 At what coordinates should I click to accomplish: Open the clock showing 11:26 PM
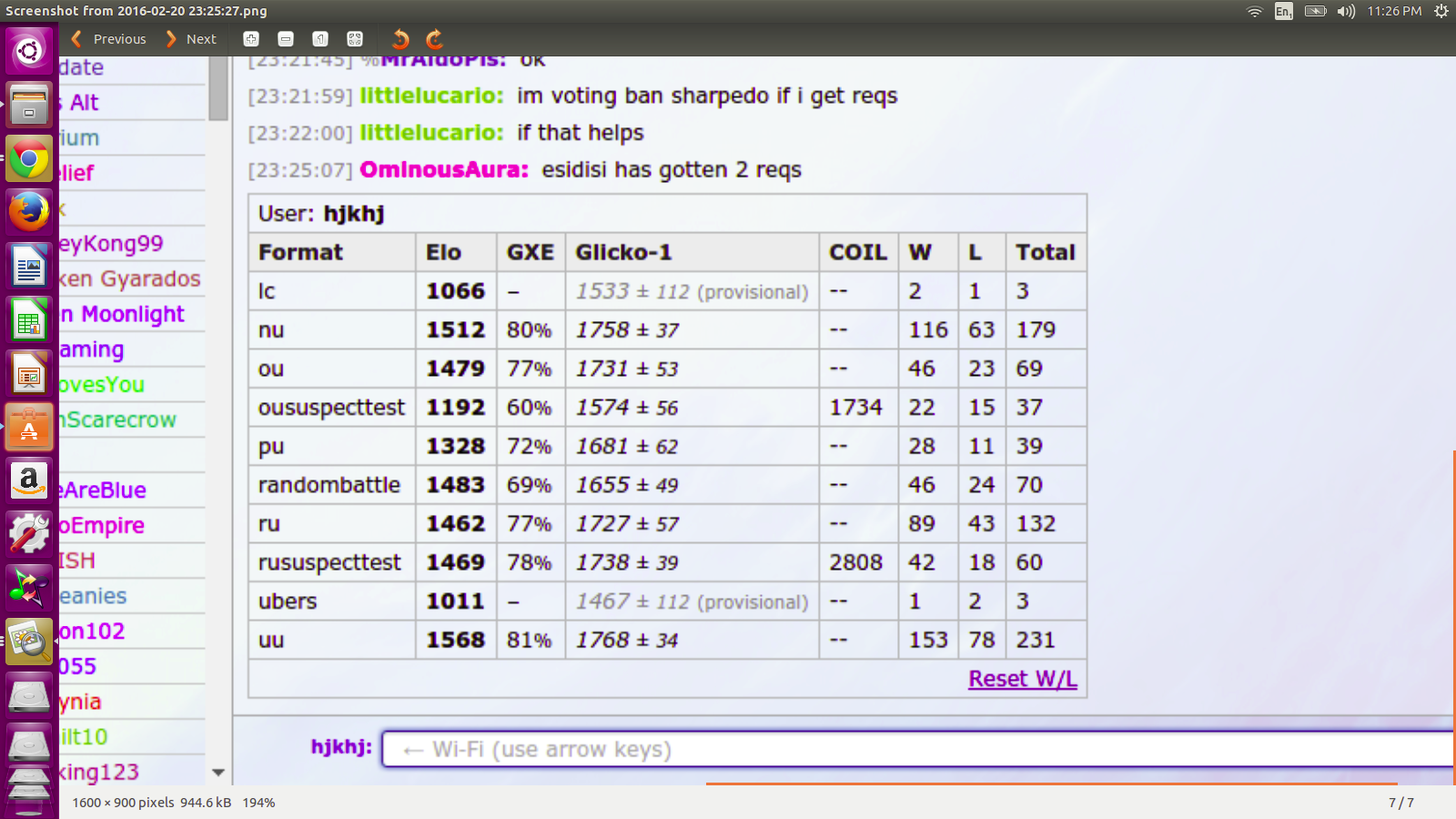point(1394,11)
